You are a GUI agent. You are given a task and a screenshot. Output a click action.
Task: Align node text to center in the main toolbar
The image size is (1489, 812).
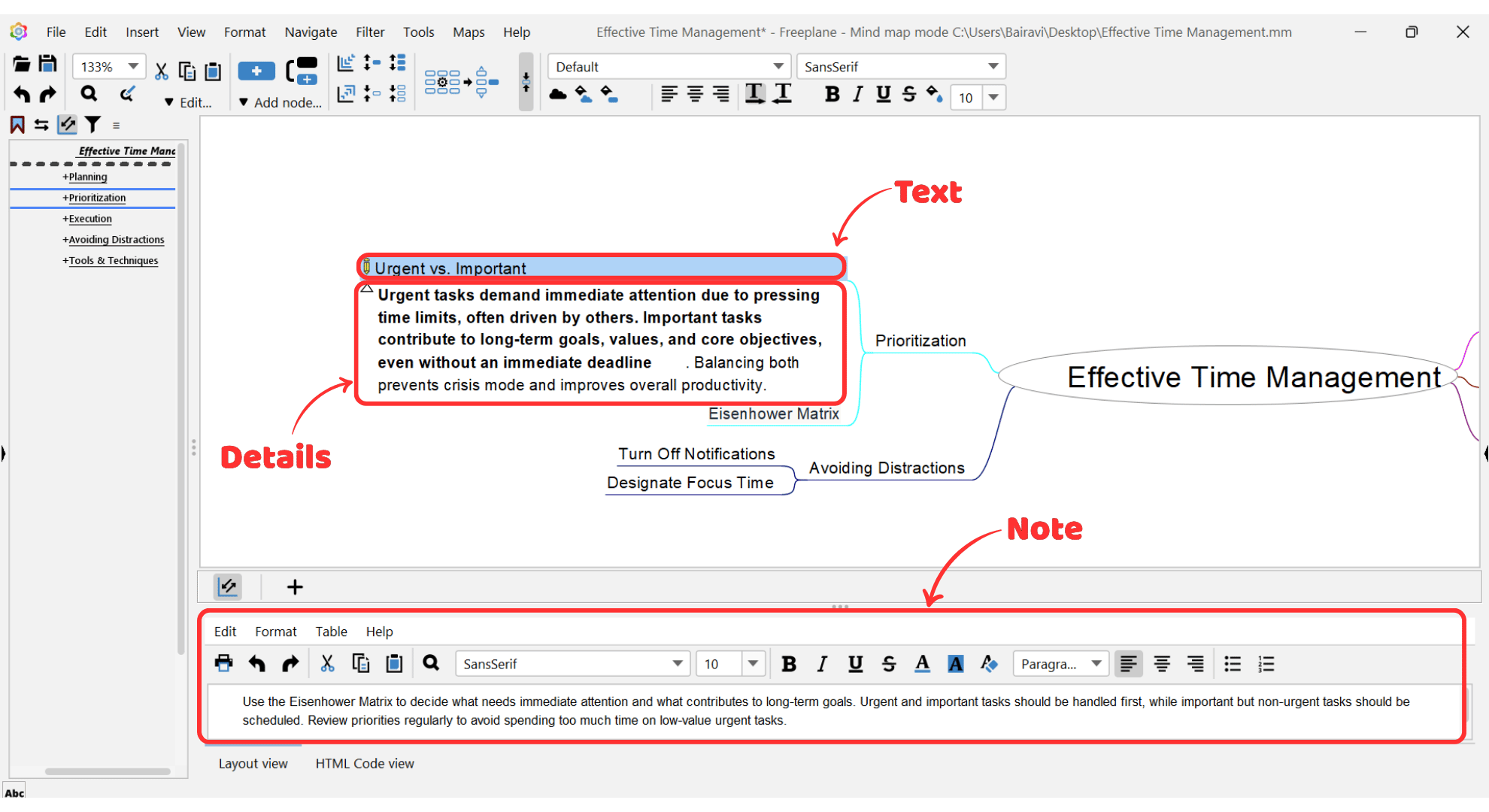[695, 95]
